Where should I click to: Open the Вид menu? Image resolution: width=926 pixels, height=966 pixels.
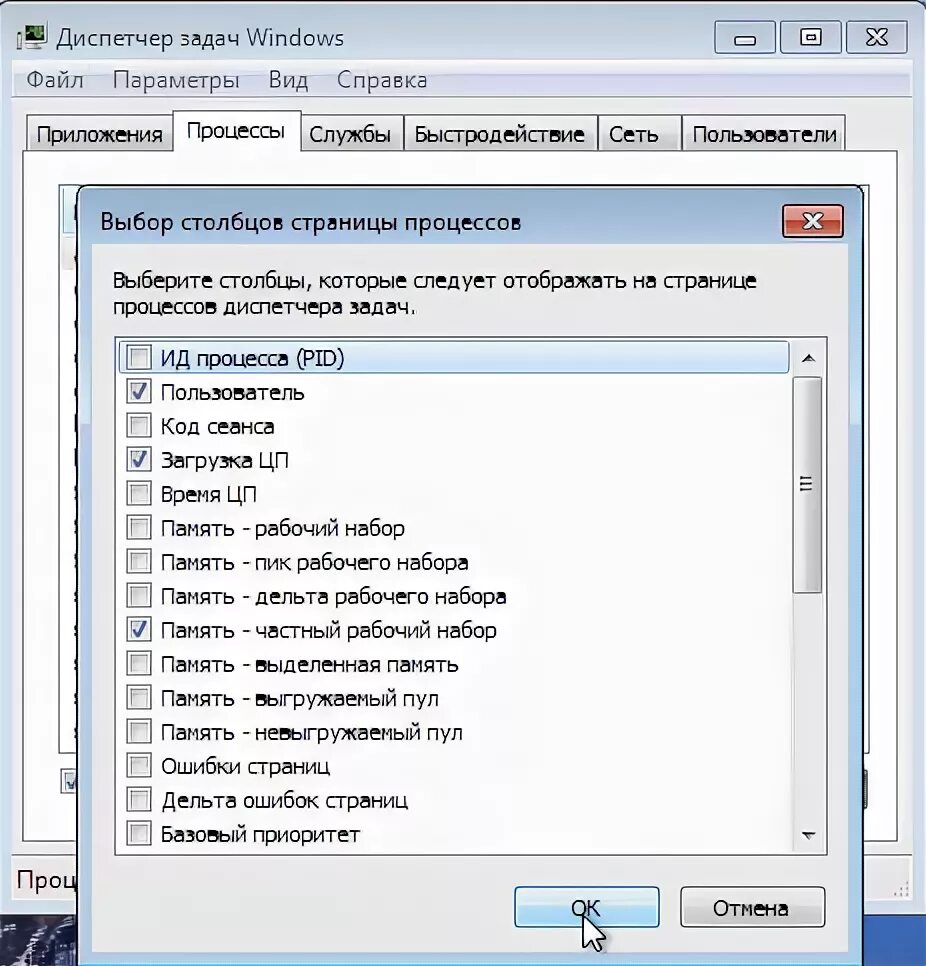tap(288, 80)
